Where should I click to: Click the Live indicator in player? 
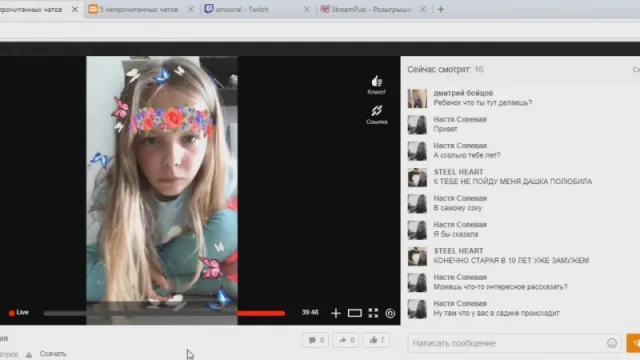pyautogui.click(x=19, y=313)
